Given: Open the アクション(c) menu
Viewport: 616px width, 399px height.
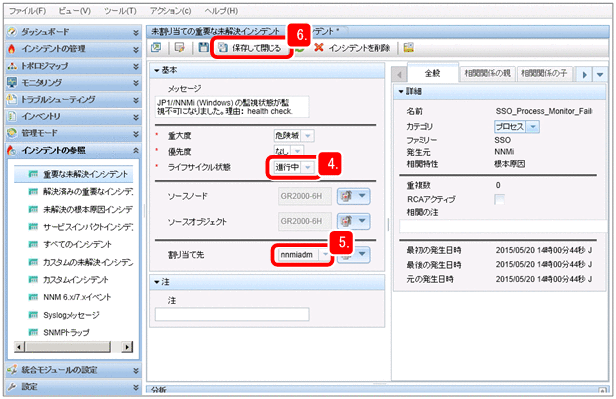Looking at the screenshot, I should (x=170, y=11).
